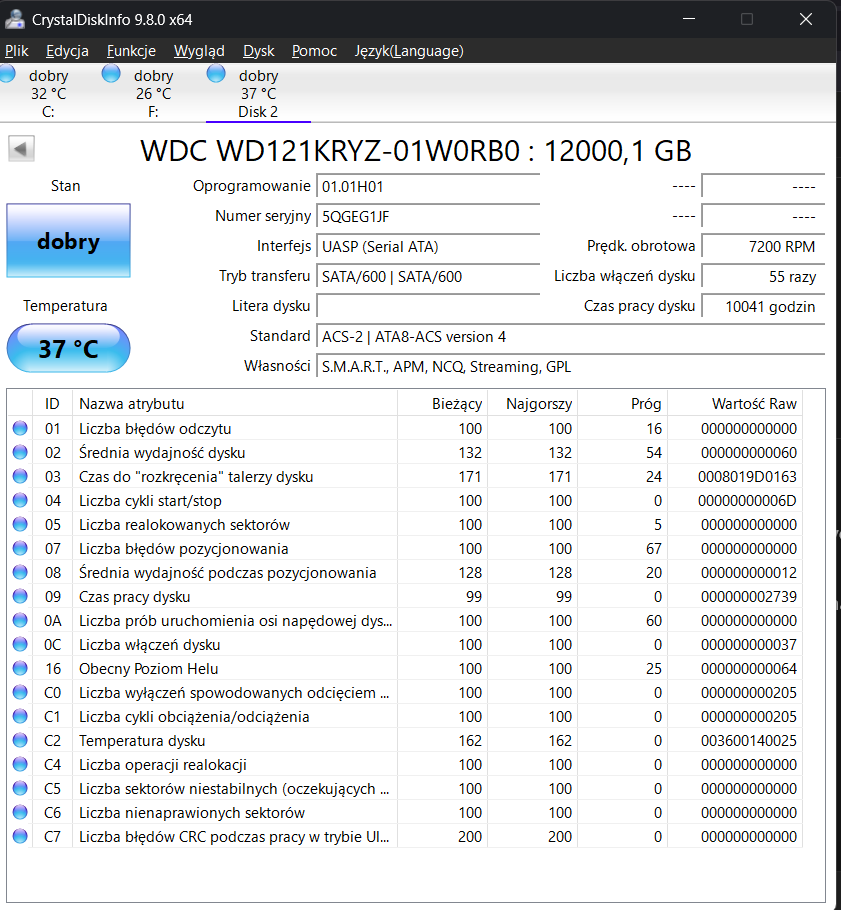Click the transfer mode field SATA/600

pyautogui.click(x=428, y=277)
